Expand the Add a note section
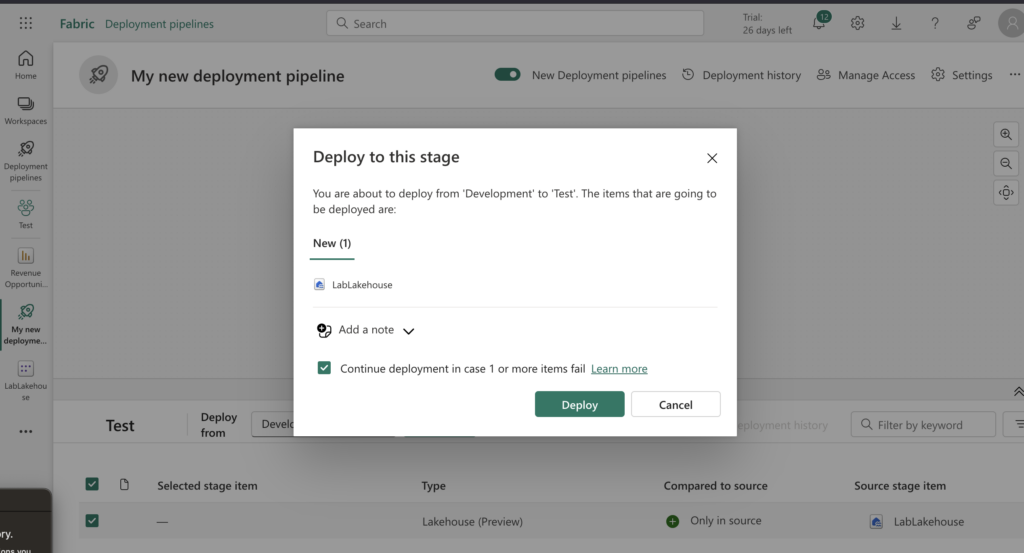The image size is (1024, 553). pos(366,330)
